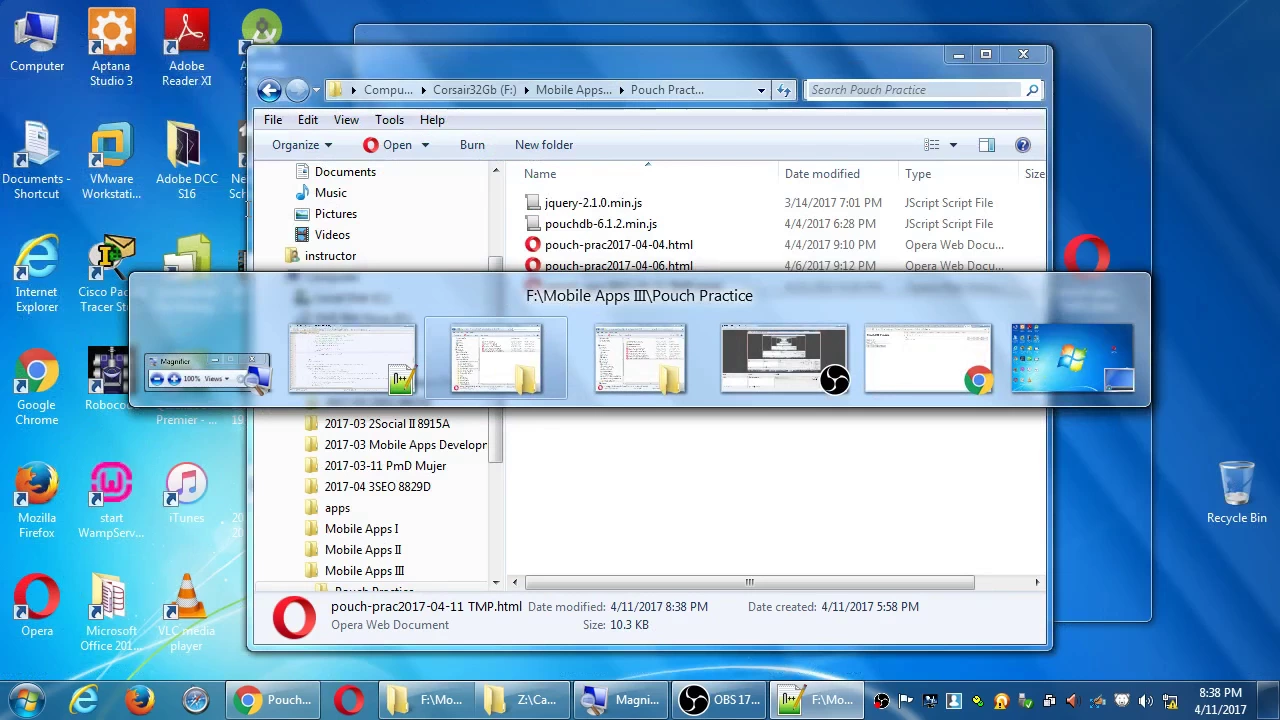The image size is (1280, 720).
Task: Select the file pouchdb-6.1.2.min.js
Action: coord(600,224)
